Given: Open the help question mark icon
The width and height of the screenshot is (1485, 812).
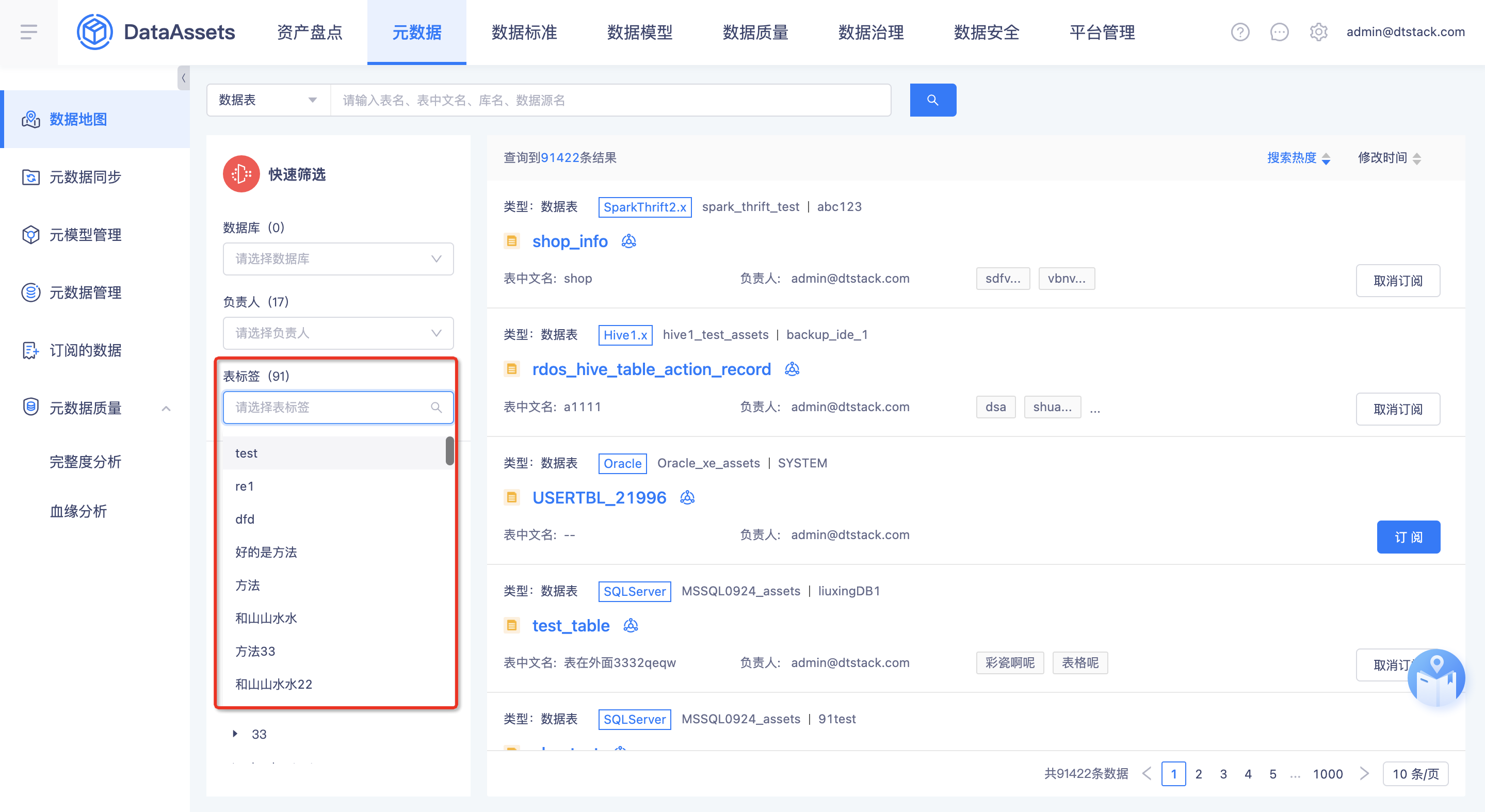Looking at the screenshot, I should click(1240, 31).
